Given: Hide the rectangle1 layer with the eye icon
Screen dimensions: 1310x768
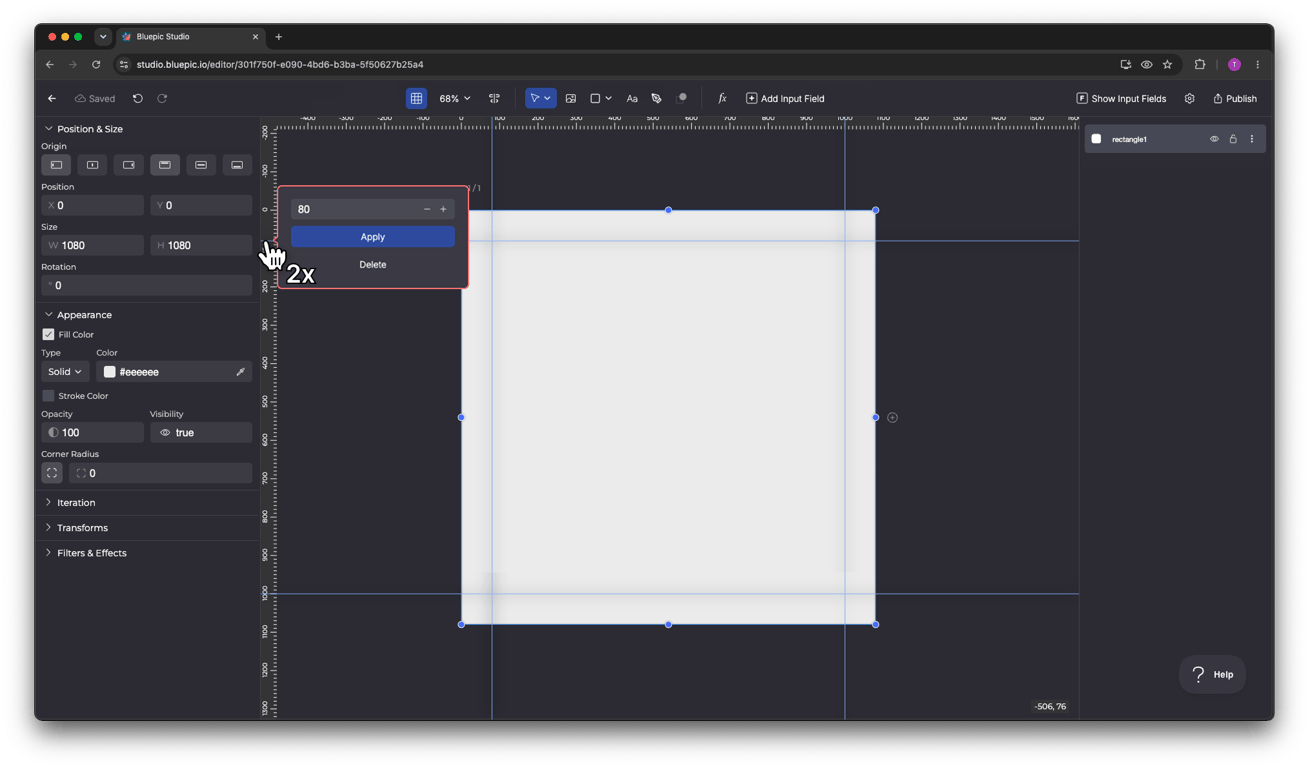Looking at the screenshot, I should [x=1214, y=139].
